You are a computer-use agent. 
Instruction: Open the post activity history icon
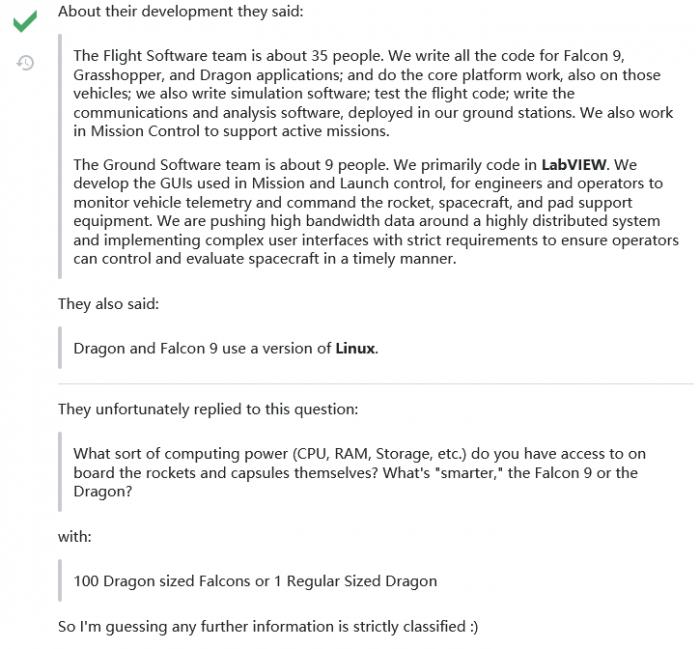click(27, 63)
